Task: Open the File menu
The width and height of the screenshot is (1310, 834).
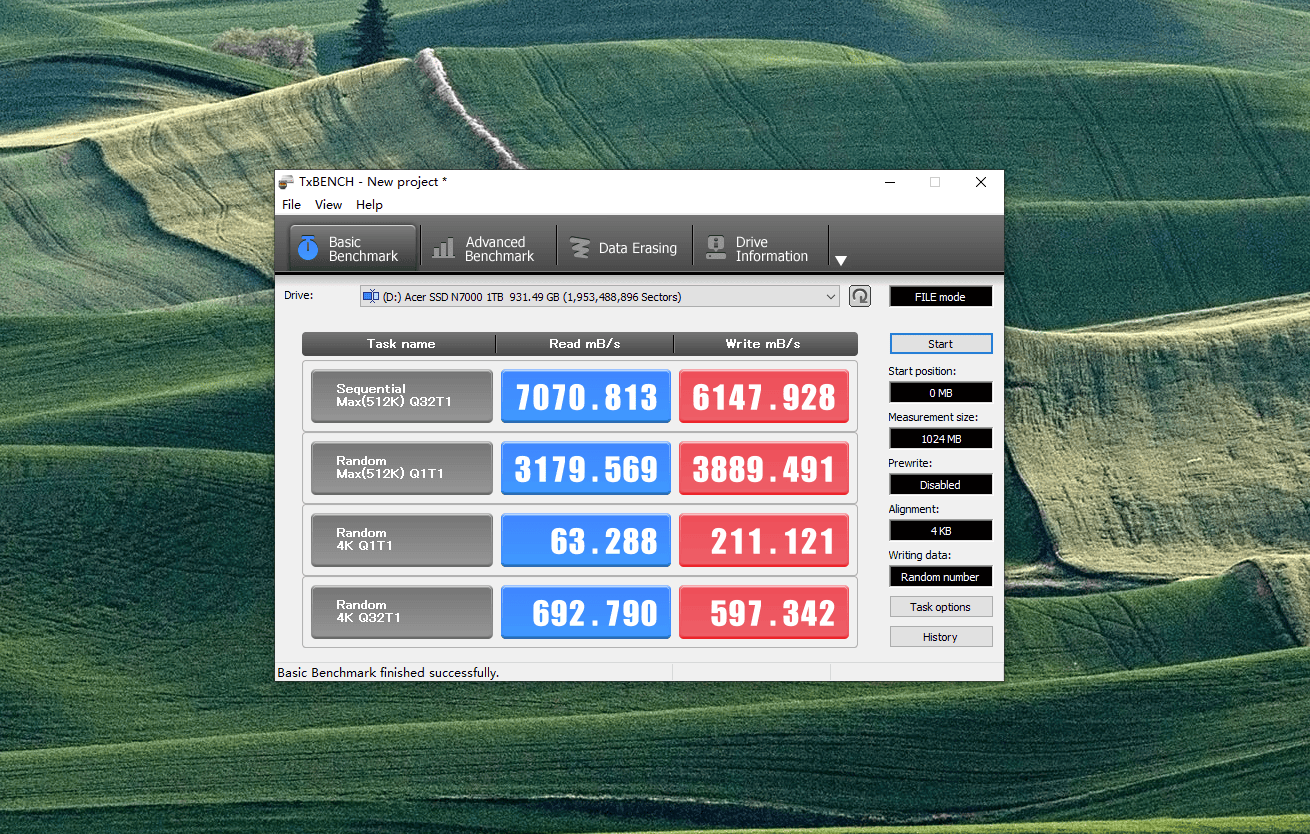Action: click(x=291, y=205)
